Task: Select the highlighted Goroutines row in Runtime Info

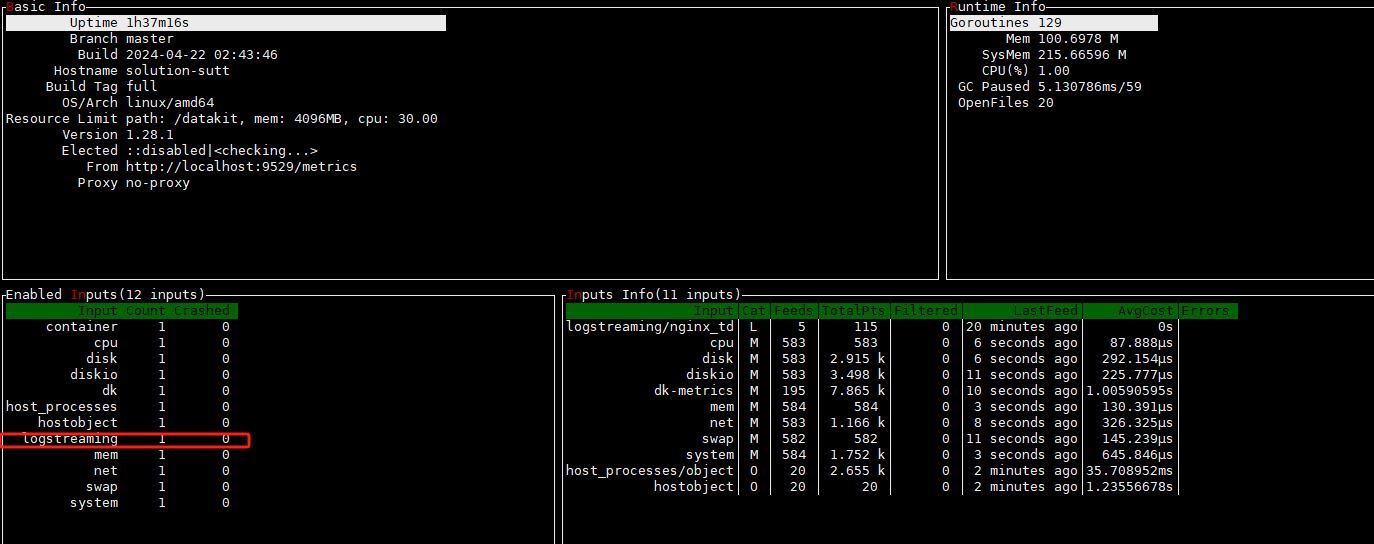Action: click(x=1053, y=23)
